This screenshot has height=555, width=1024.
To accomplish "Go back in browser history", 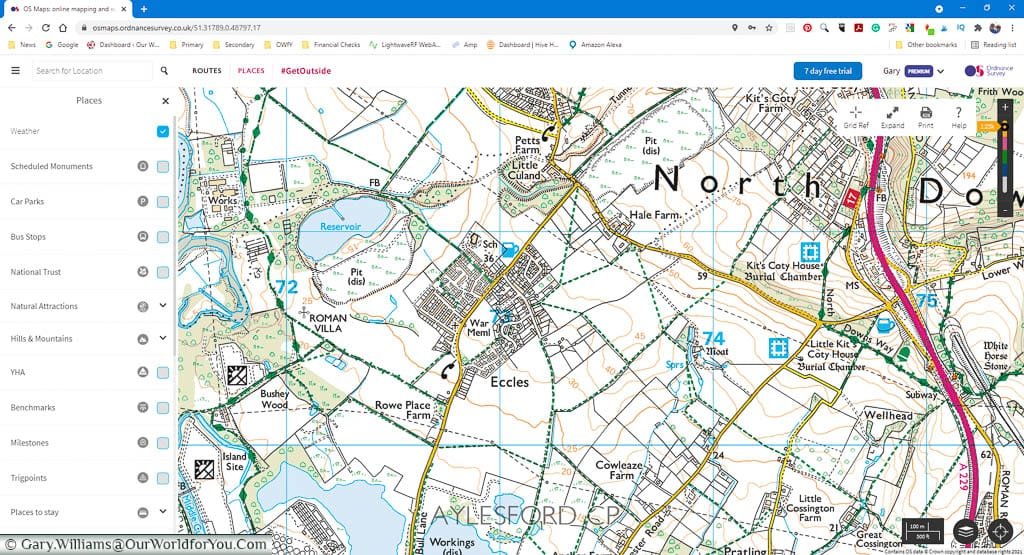I will [x=12, y=27].
